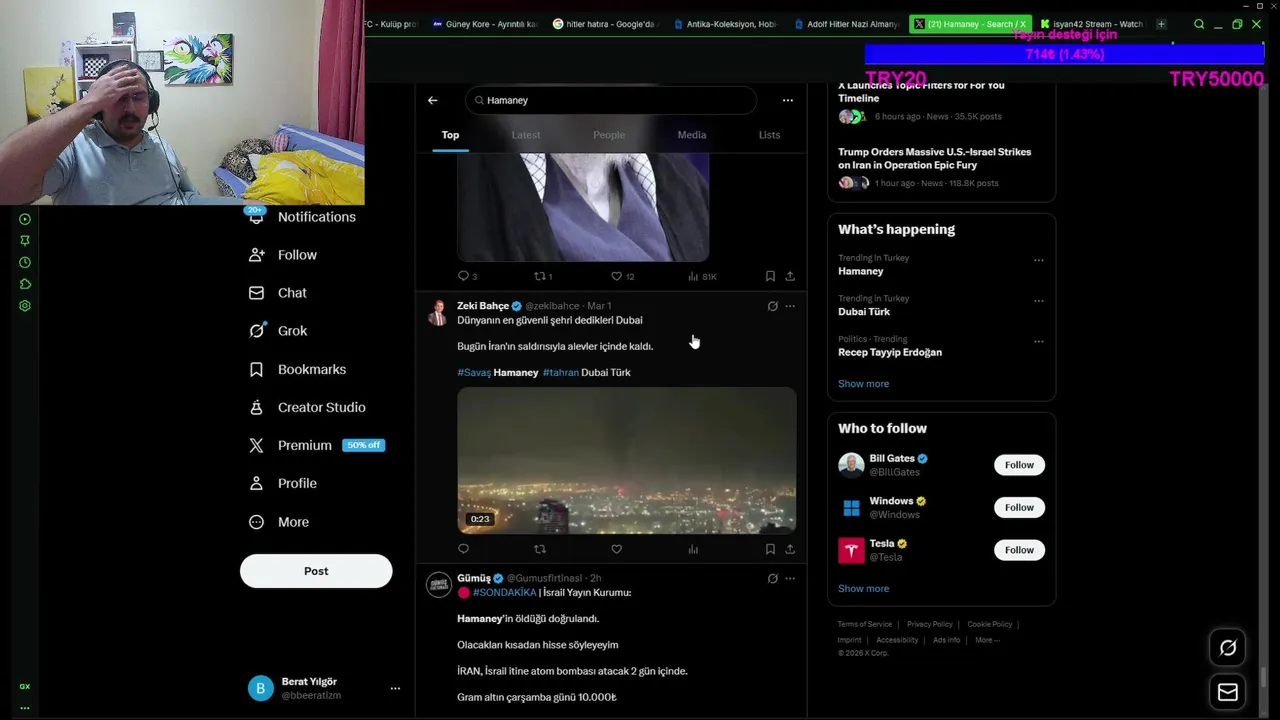Play the 0:23 Dubai night video
Viewport: 1280px width, 720px height.
point(627,461)
